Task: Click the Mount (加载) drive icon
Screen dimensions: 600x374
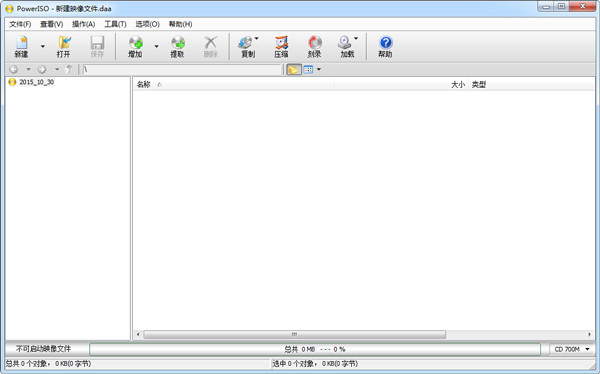Action: [x=345, y=43]
